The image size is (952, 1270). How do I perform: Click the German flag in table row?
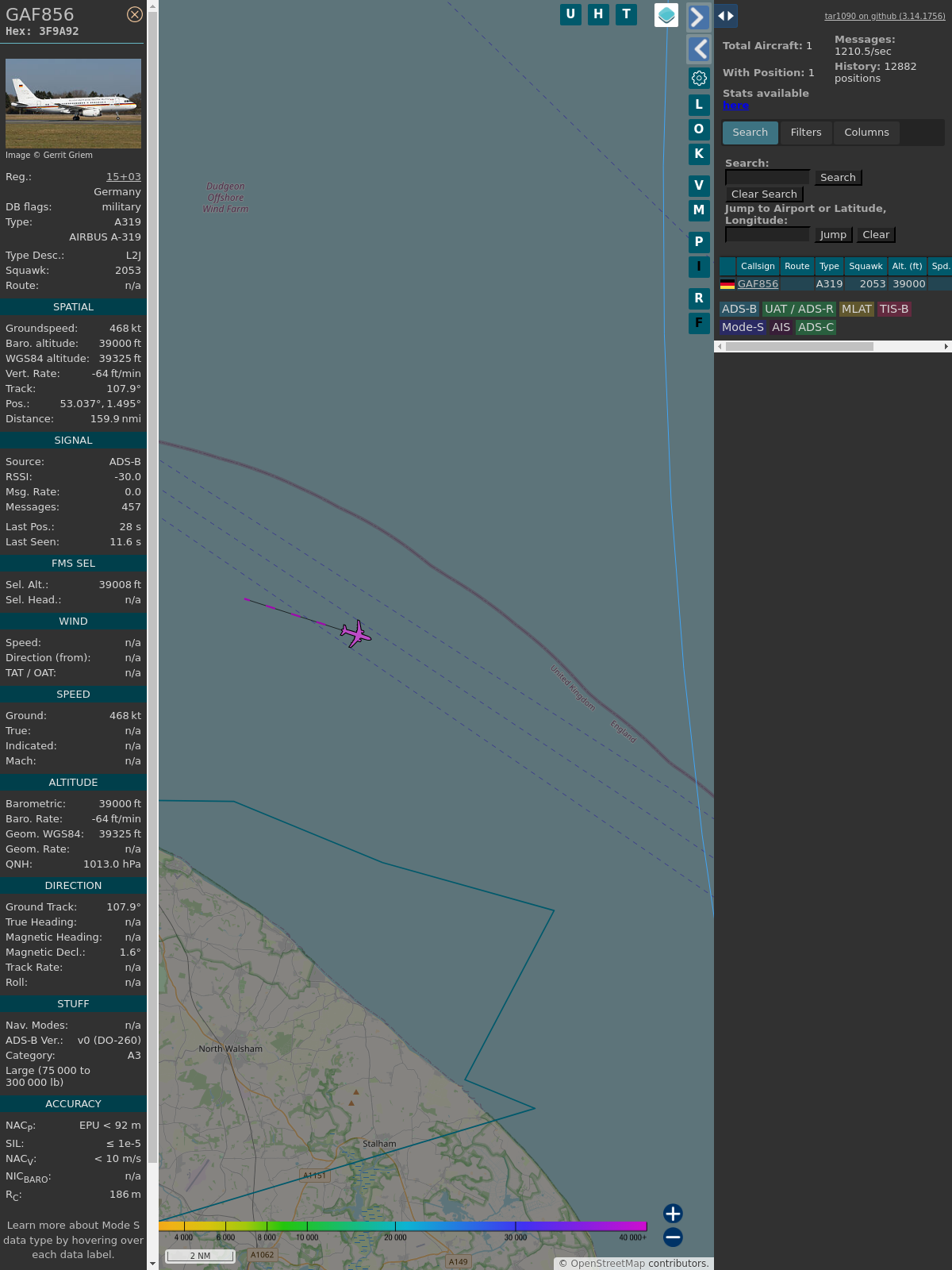click(x=727, y=284)
